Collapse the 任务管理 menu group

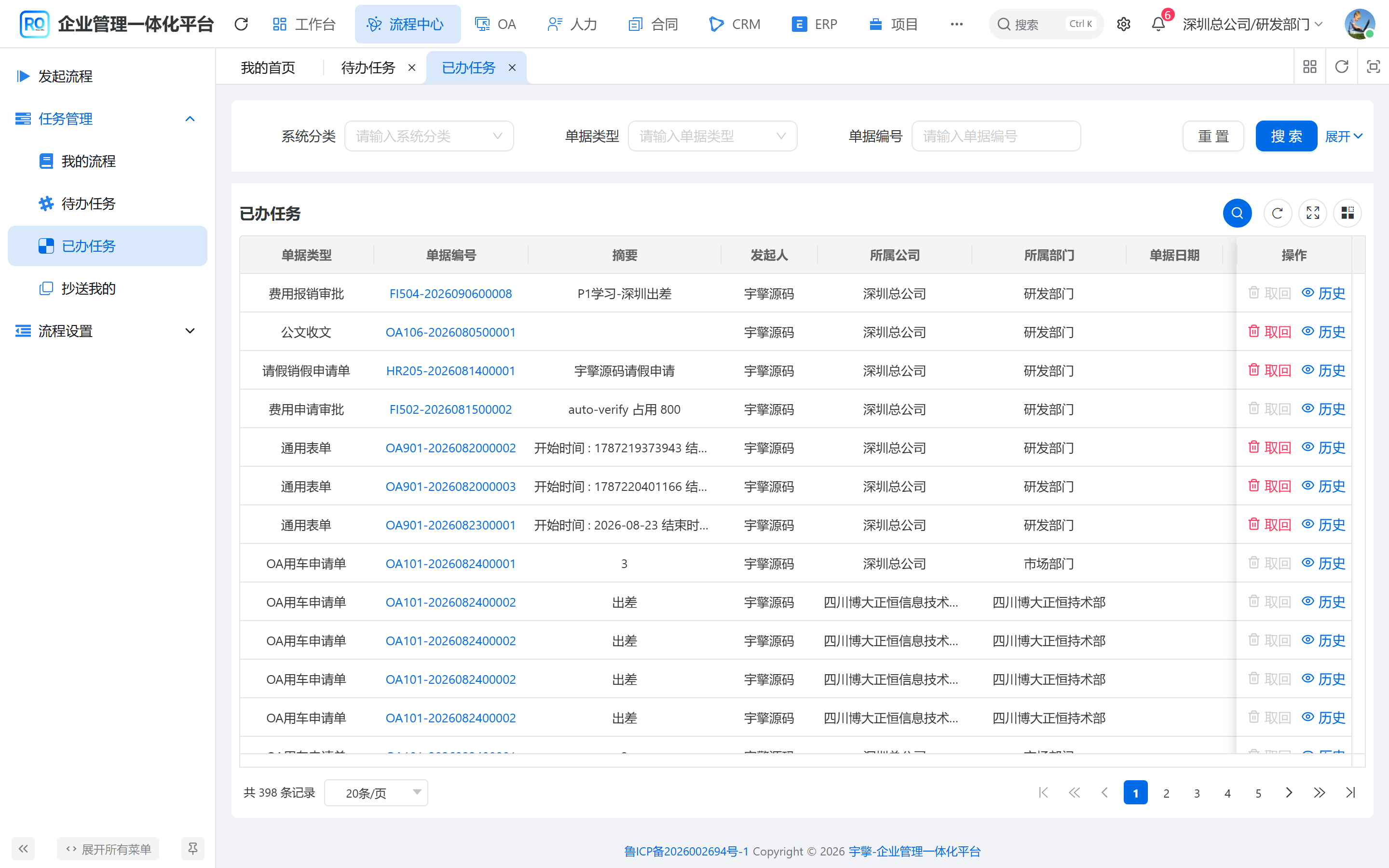click(108, 119)
